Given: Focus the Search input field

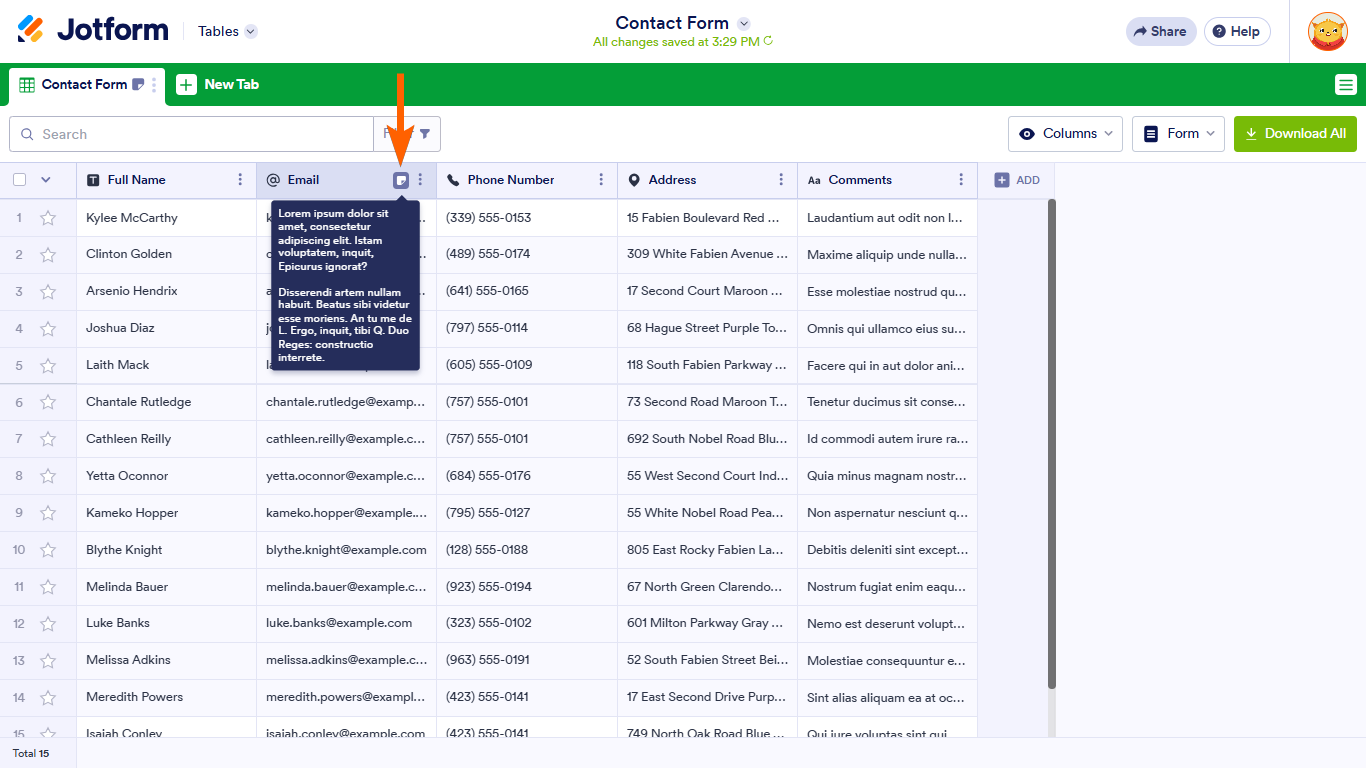Looking at the screenshot, I should 191,134.
